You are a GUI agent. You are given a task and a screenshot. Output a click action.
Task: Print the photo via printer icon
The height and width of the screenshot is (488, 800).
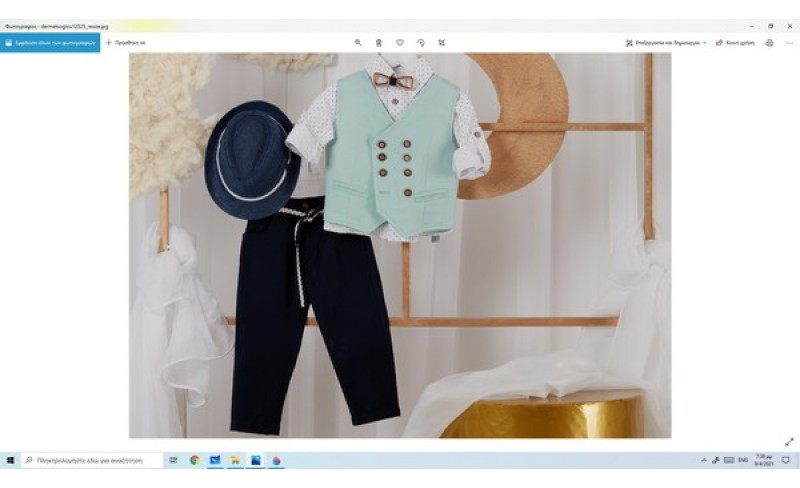[769, 43]
